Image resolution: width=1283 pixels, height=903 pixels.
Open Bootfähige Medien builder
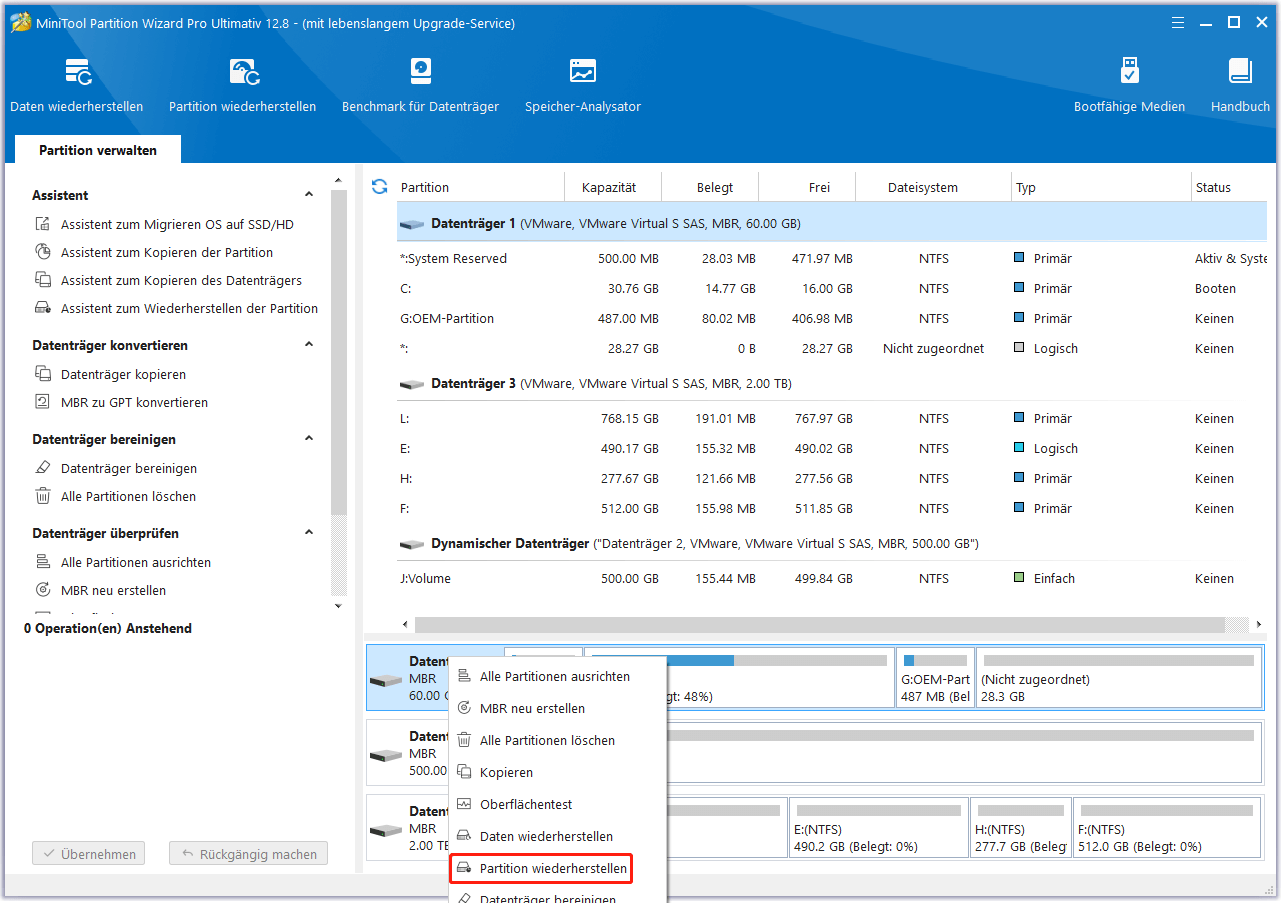coord(1129,85)
